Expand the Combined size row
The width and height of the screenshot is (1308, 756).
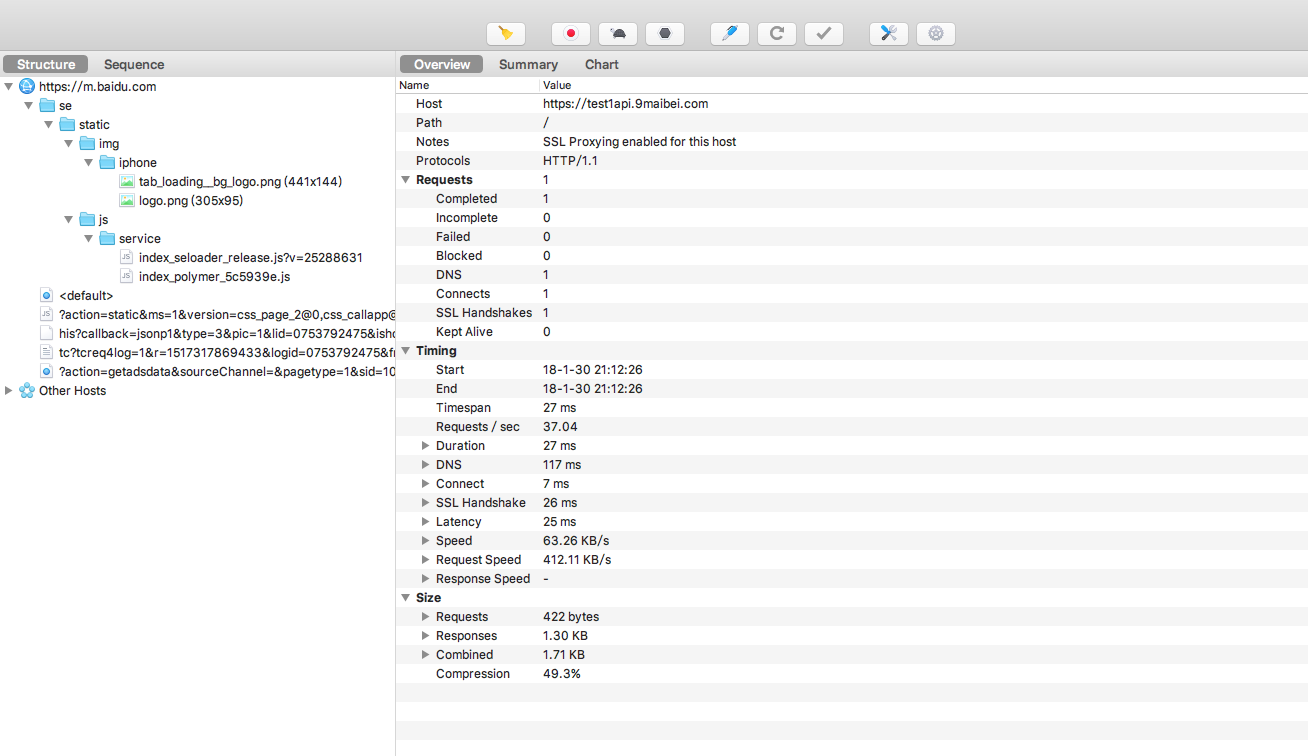pyautogui.click(x=426, y=655)
